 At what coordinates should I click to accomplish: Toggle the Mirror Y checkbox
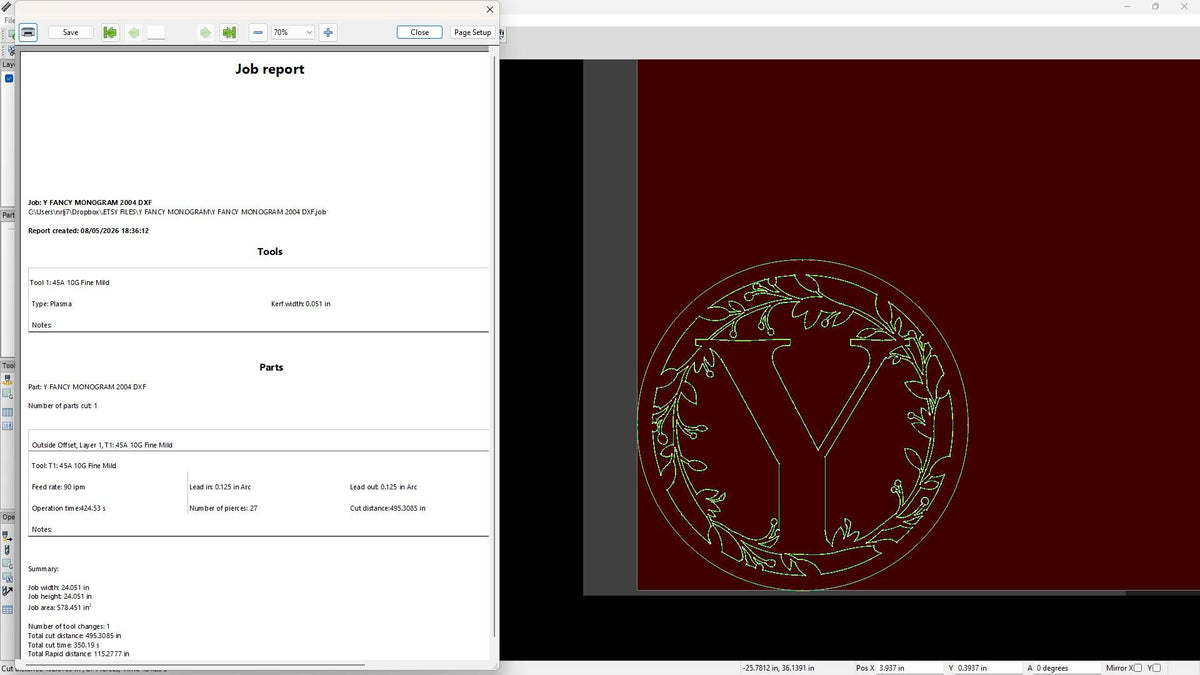(x=1156, y=668)
